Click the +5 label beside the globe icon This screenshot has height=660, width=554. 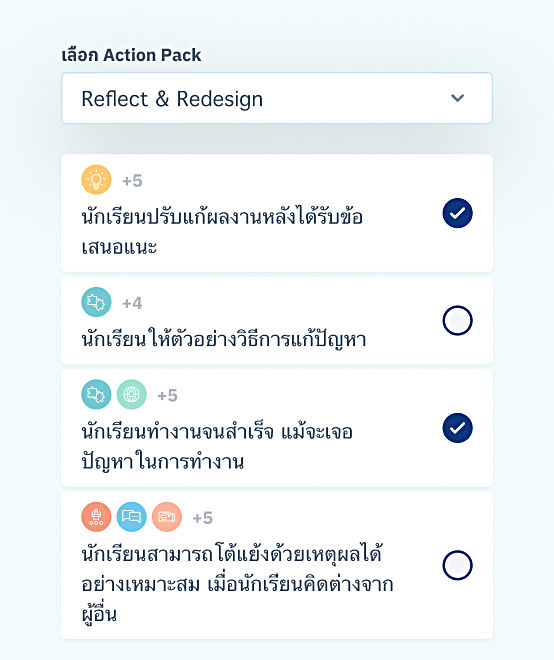(168, 396)
